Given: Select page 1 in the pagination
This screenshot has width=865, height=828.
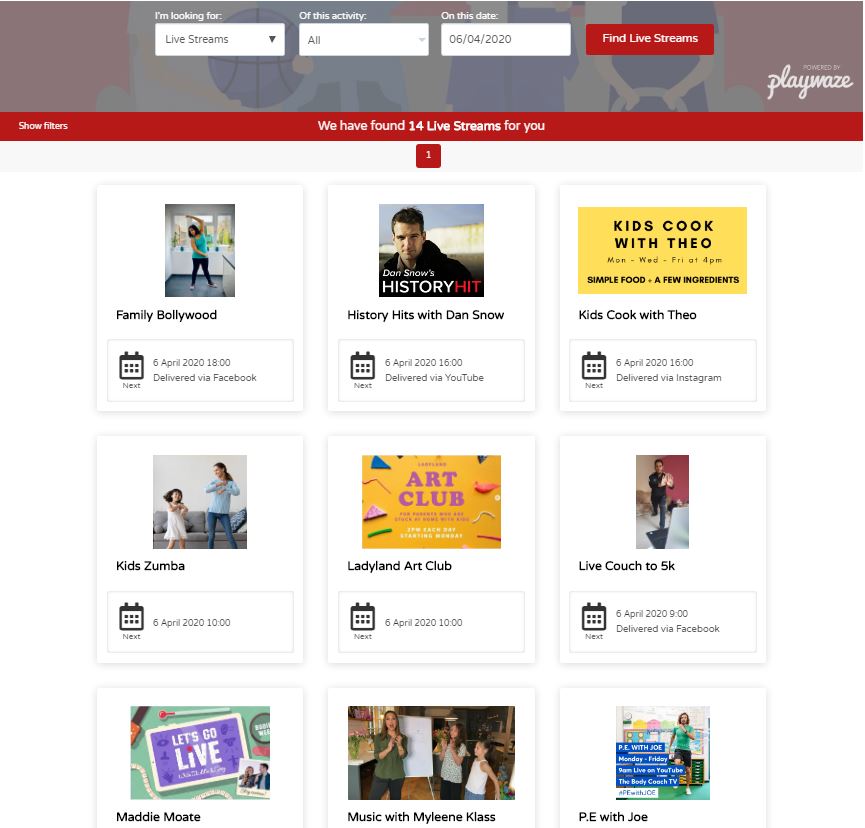Looking at the screenshot, I should click(x=428, y=156).
